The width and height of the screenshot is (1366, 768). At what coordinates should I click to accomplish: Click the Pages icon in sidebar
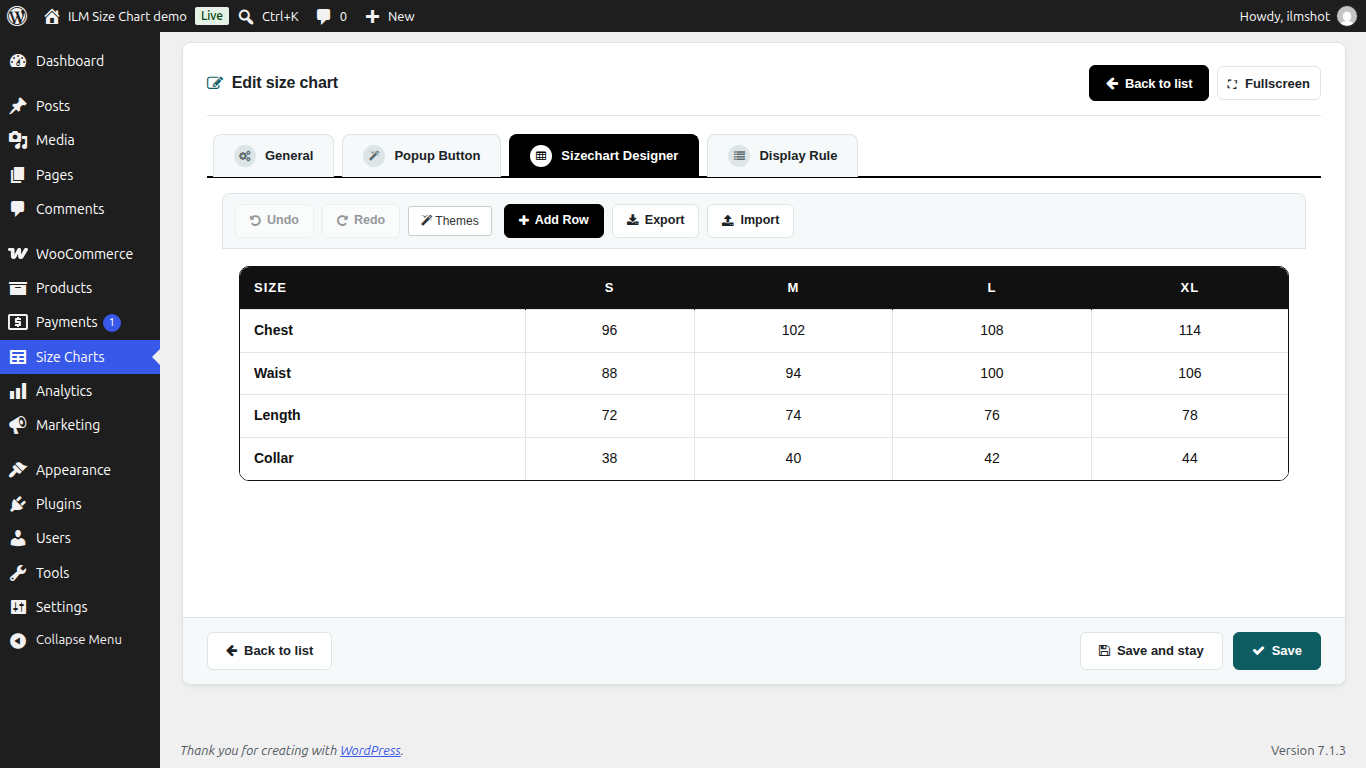[18, 175]
